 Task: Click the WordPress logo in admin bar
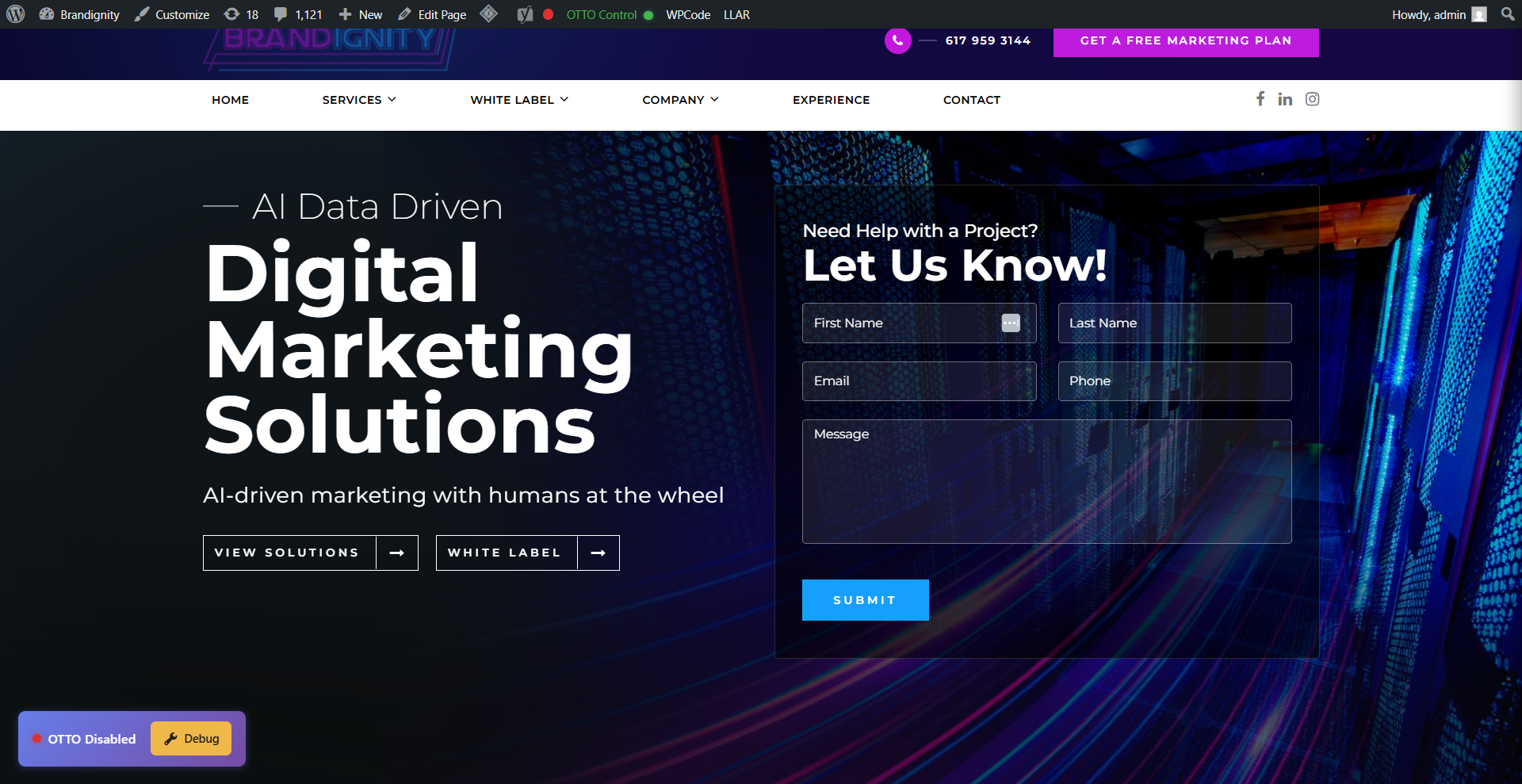click(16, 14)
